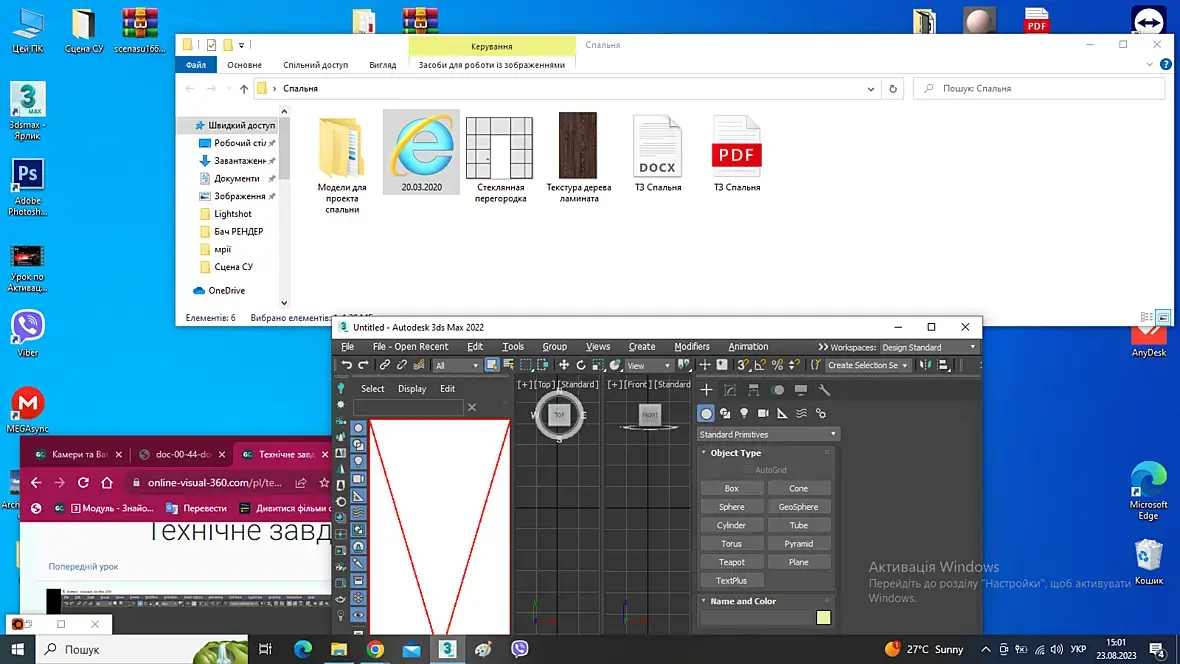The width and height of the screenshot is (1180, 664).
Task: Select the Shapes category in the Create panel
Action: [x=725, y=413]
